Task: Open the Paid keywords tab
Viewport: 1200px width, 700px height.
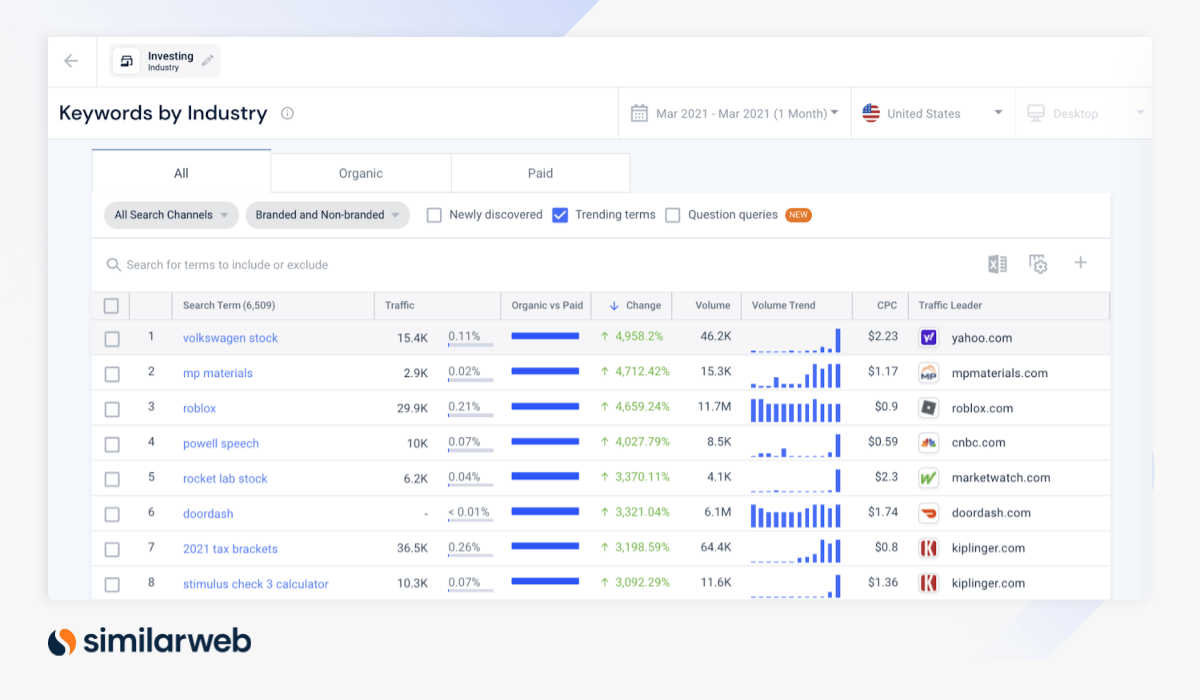Action: pyautogui.click(x=540, y=172)
